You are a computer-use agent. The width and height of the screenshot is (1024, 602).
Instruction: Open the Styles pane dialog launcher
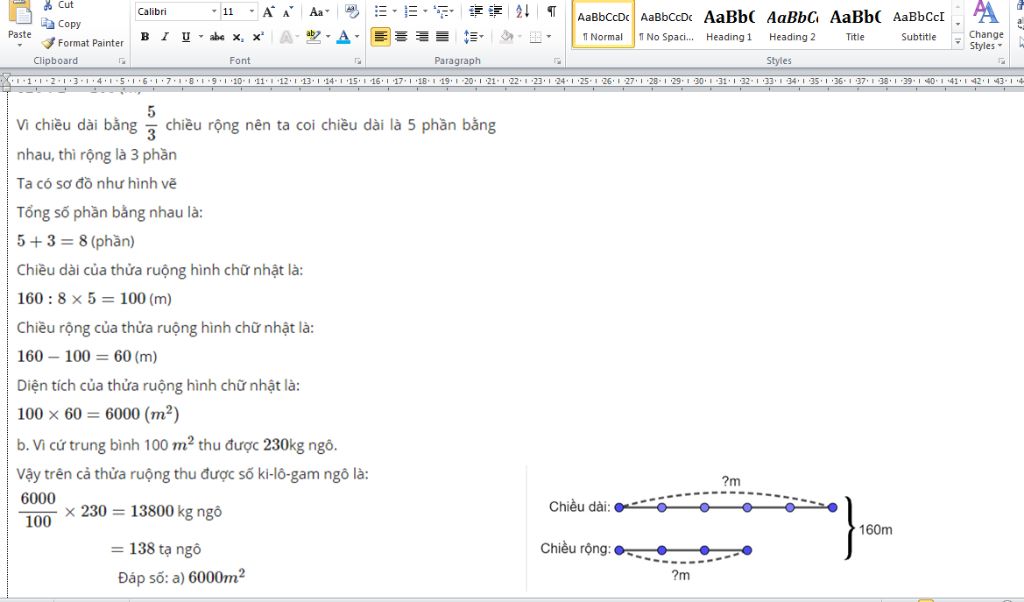pyautogui.click(x=1001, y=61)
